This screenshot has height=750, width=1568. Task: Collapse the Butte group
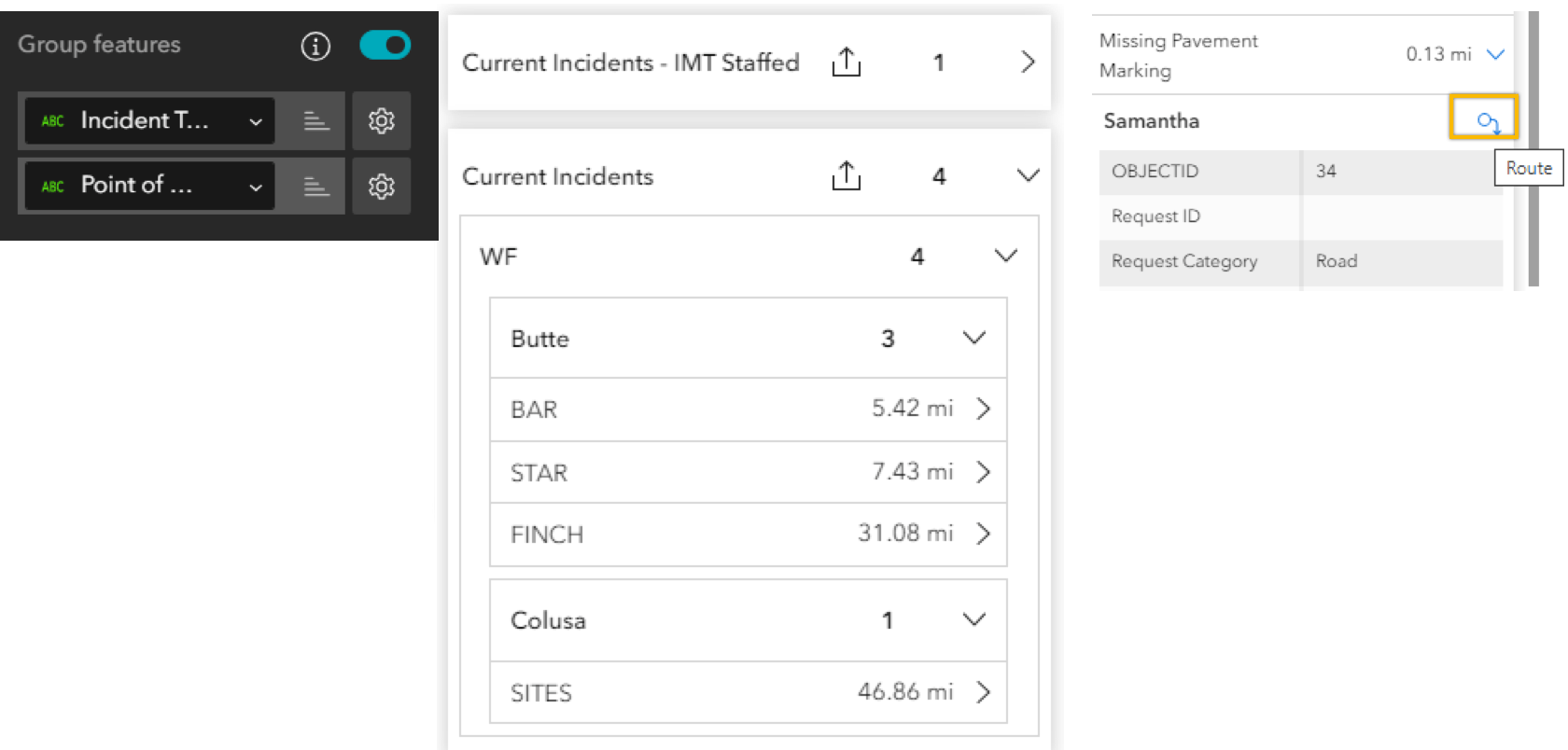coord(973,338)
